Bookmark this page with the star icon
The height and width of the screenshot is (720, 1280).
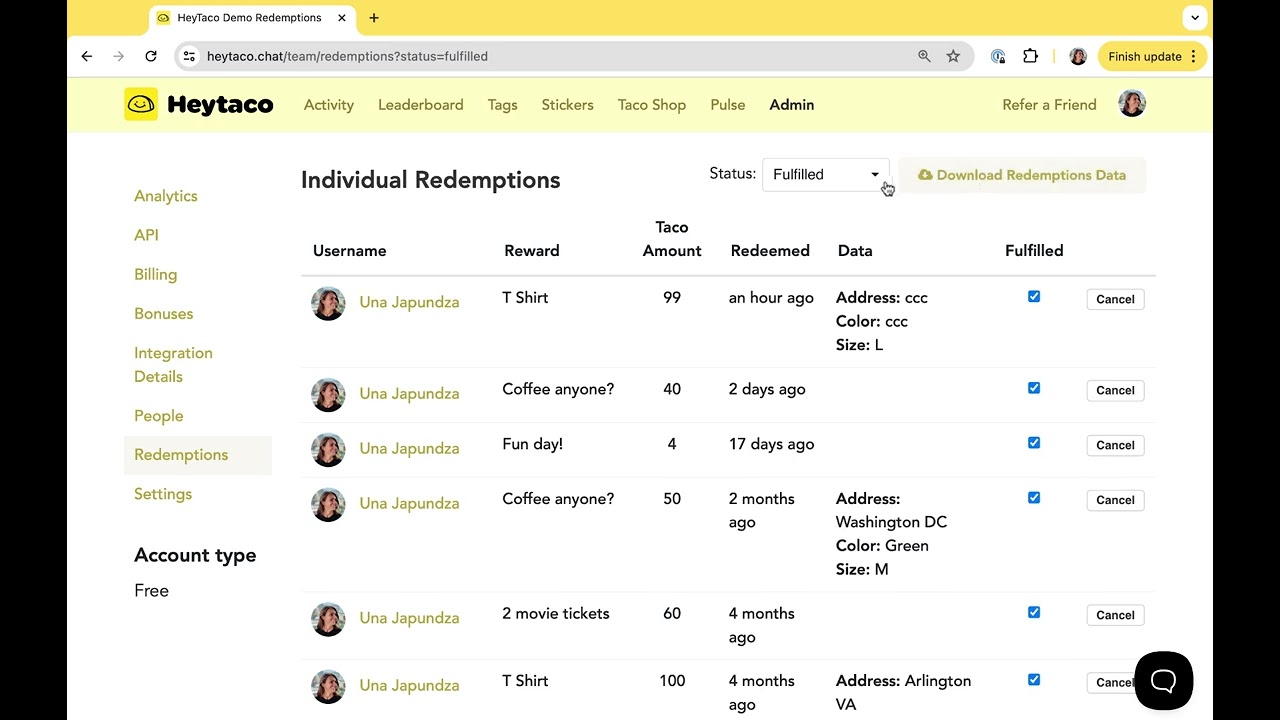coord(953,57)
